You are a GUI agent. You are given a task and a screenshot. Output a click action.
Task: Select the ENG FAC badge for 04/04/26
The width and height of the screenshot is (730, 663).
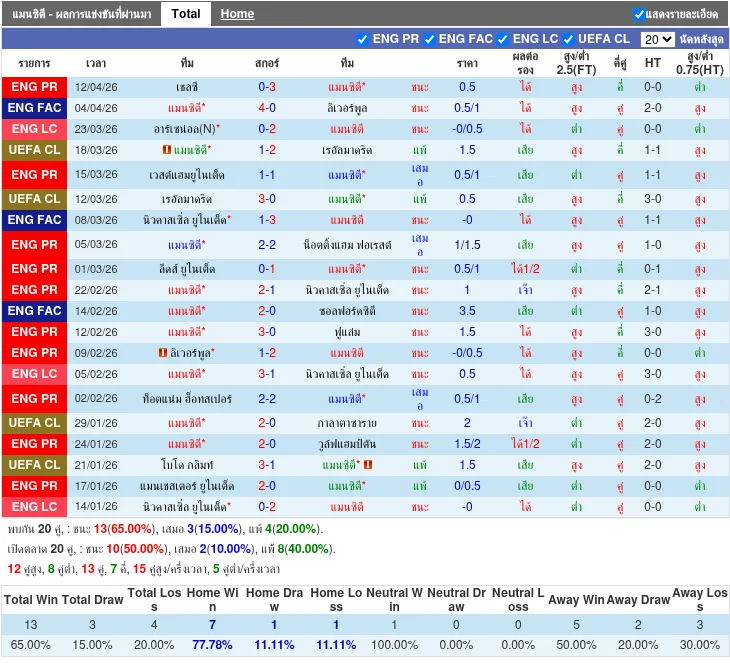click(35, 108)
